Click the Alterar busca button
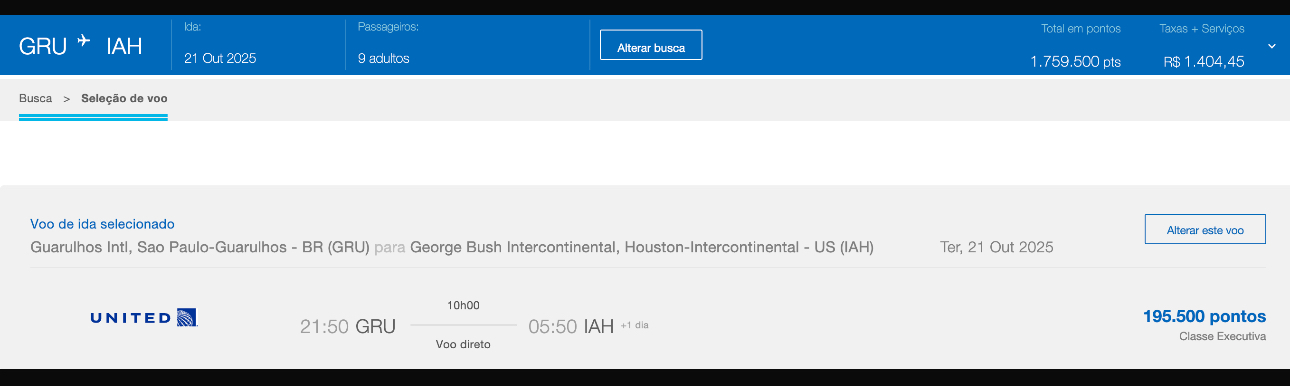This screenshot has width=1290, height=386. click(x=651, y=46)
